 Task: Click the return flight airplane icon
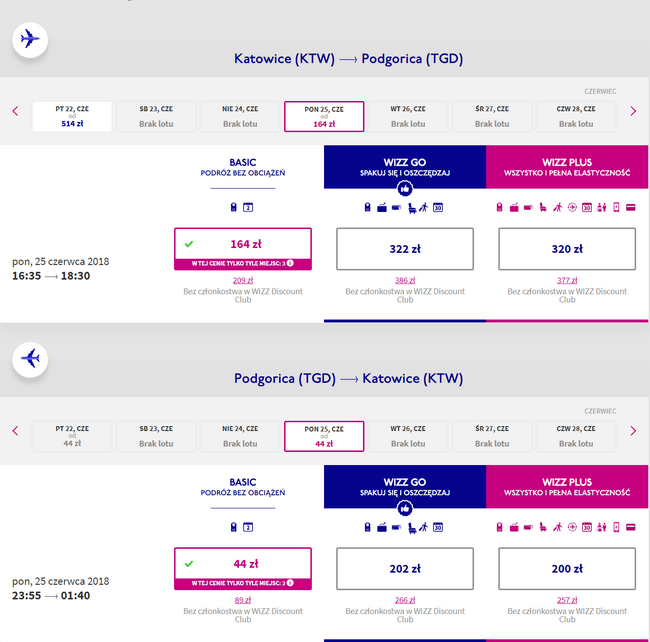point(30,359)
